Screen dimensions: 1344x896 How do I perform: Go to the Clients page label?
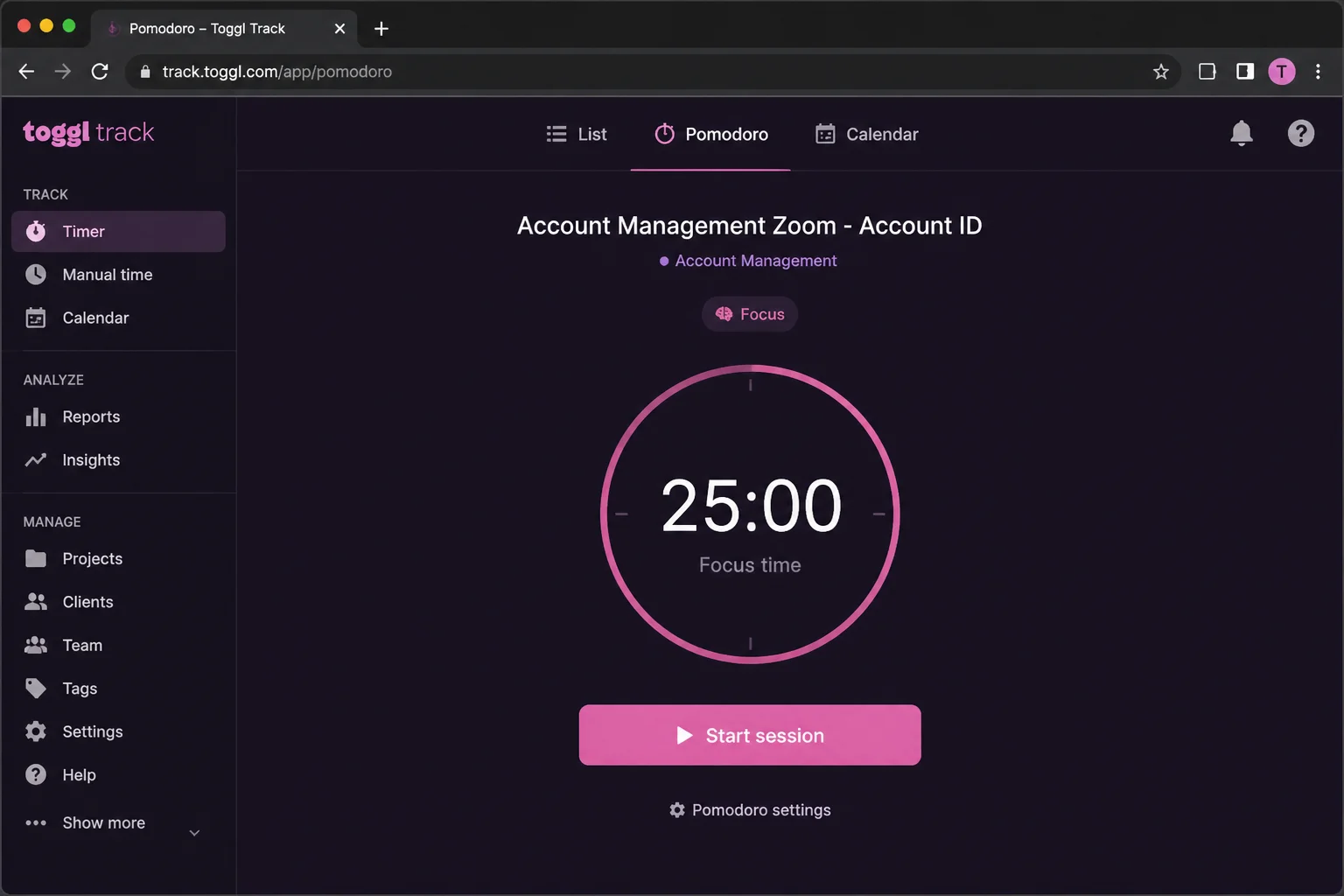87,602
